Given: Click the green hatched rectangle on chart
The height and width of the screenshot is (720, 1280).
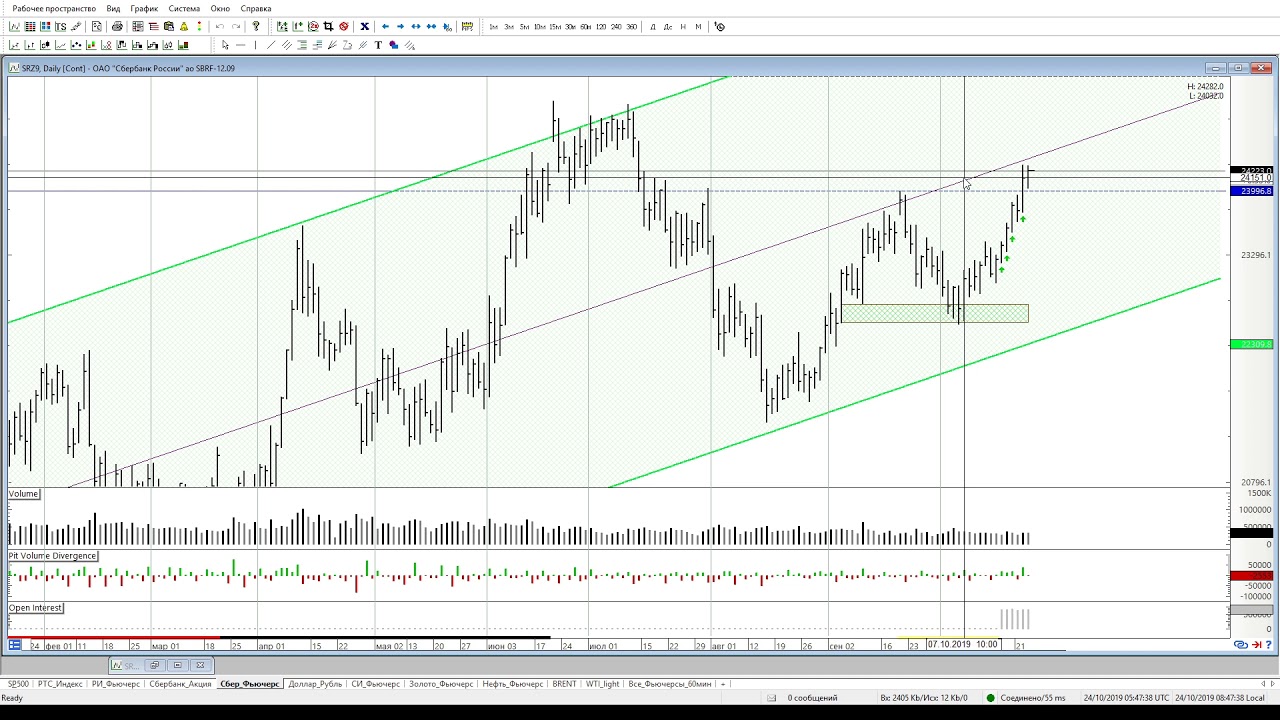Looking at the screenshot, I should [935, 313].
